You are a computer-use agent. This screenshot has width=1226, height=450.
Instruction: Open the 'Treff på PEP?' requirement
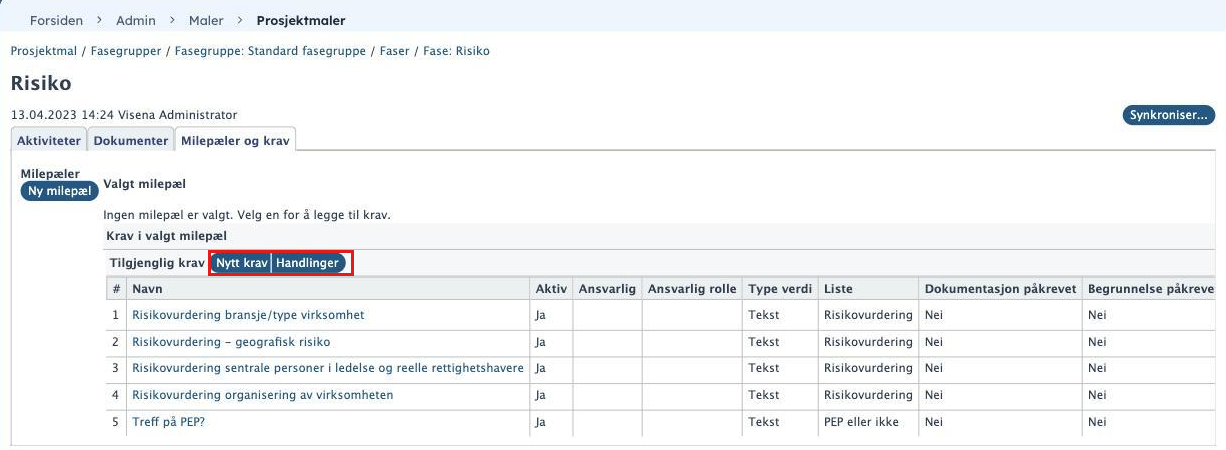(168, 422)
